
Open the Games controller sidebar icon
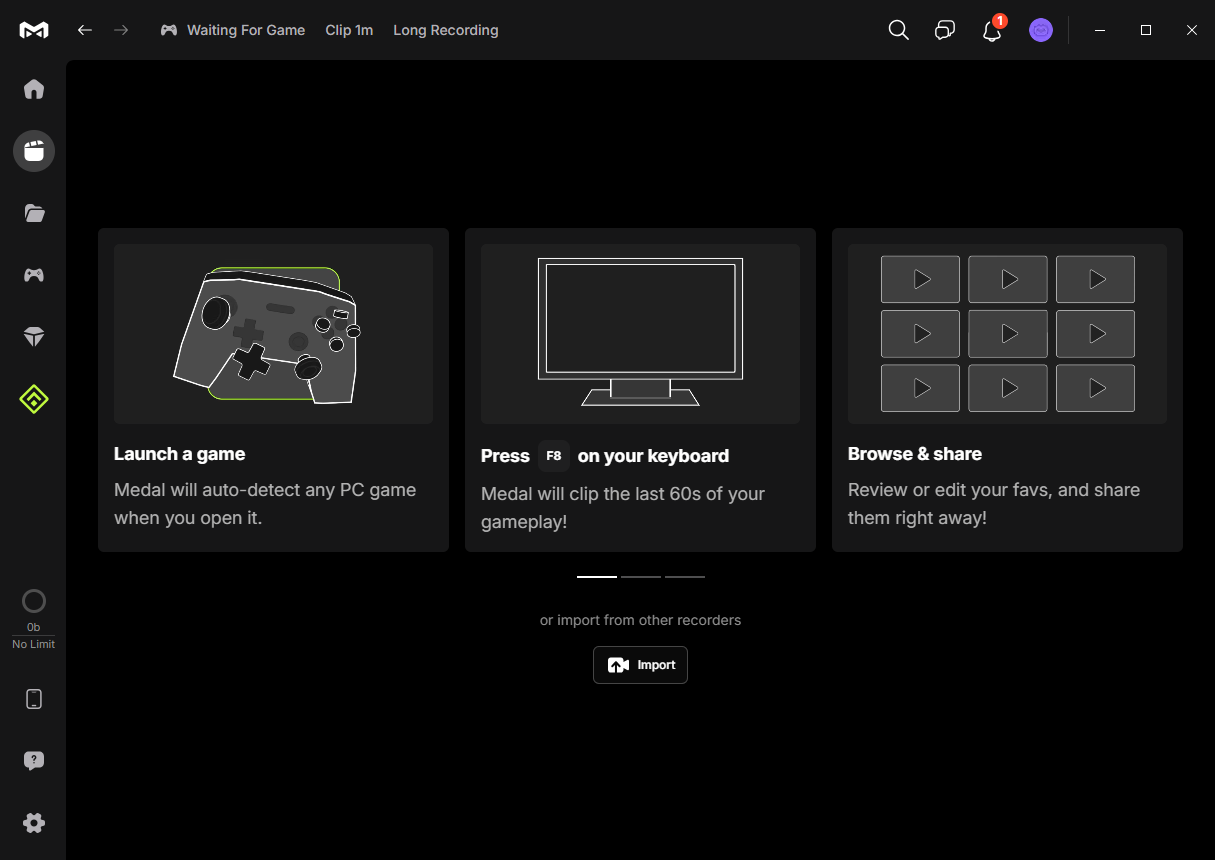click(x=34, y=275)
